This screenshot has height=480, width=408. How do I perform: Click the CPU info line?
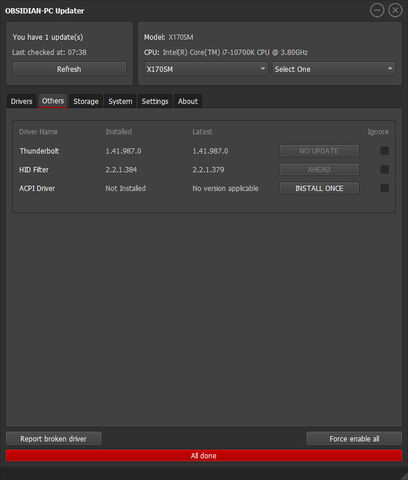(x=226, y=52)
